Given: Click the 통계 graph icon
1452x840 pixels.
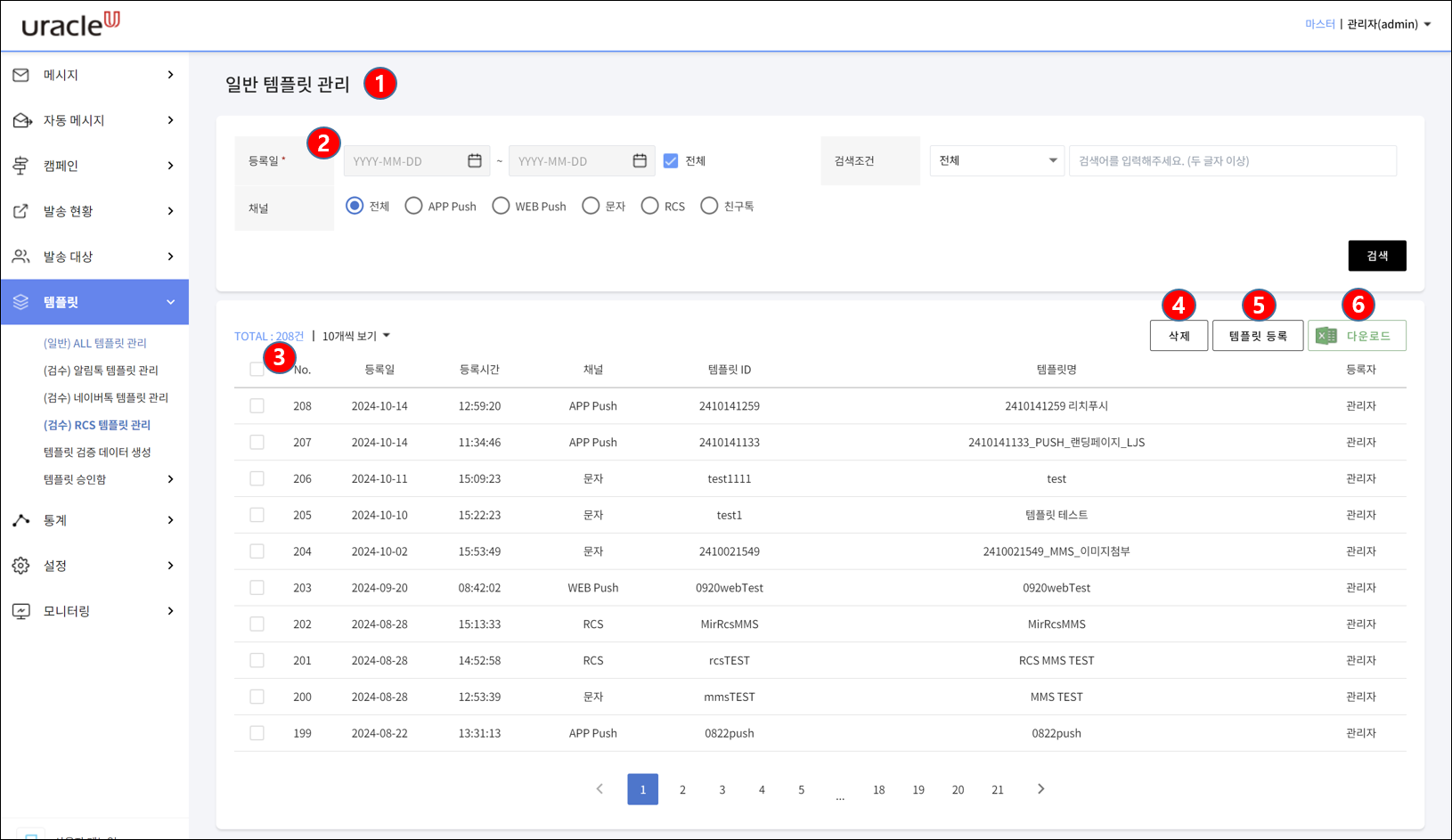Looking at the screenshot, I should coord(20,520).
